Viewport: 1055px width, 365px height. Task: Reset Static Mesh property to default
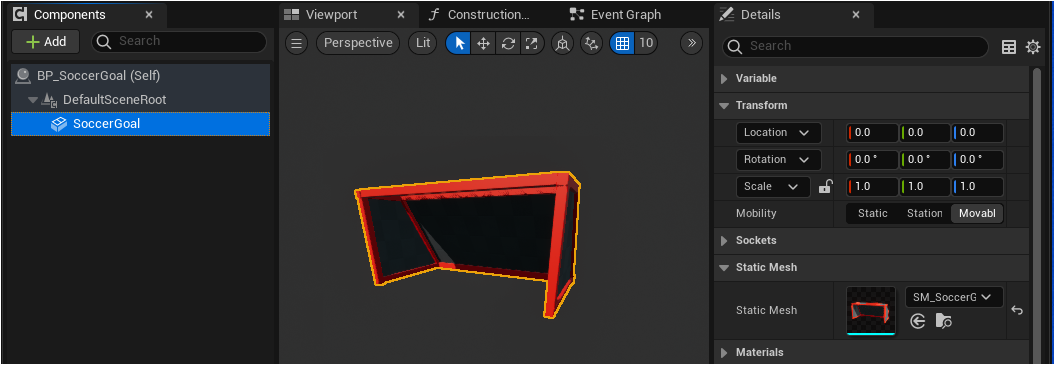(x=1017, y=310)
